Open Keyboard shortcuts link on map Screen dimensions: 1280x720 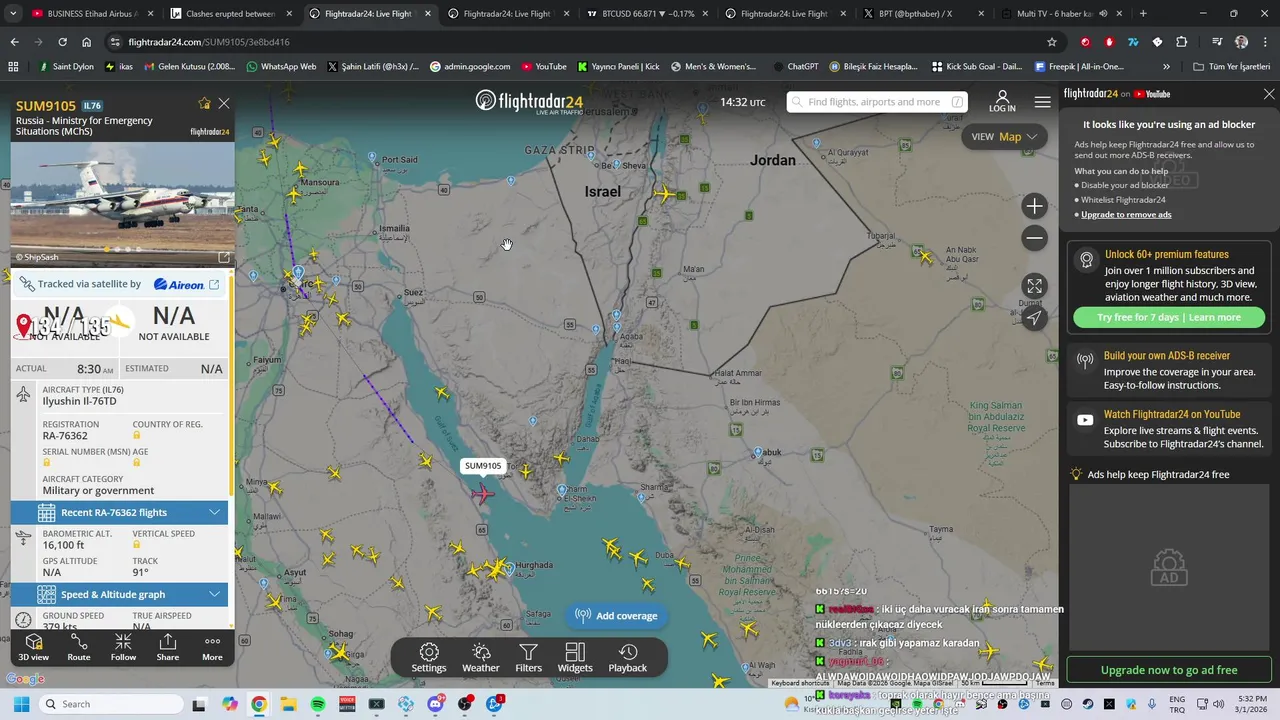800,683
